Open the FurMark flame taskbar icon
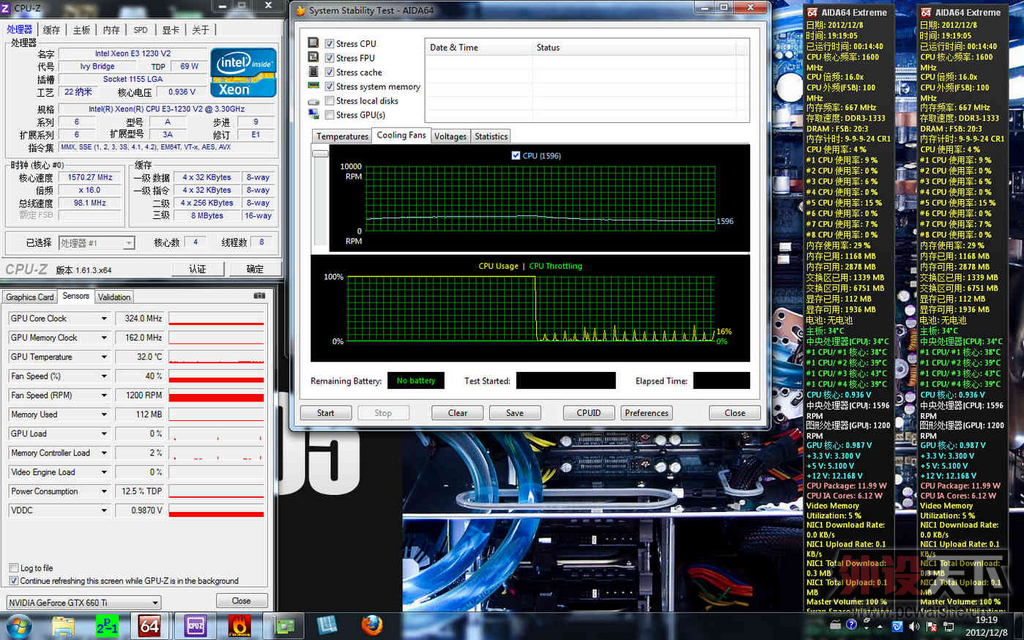Image resolution: width=1024 pixels, height=640 pixels. coord(240,626)
